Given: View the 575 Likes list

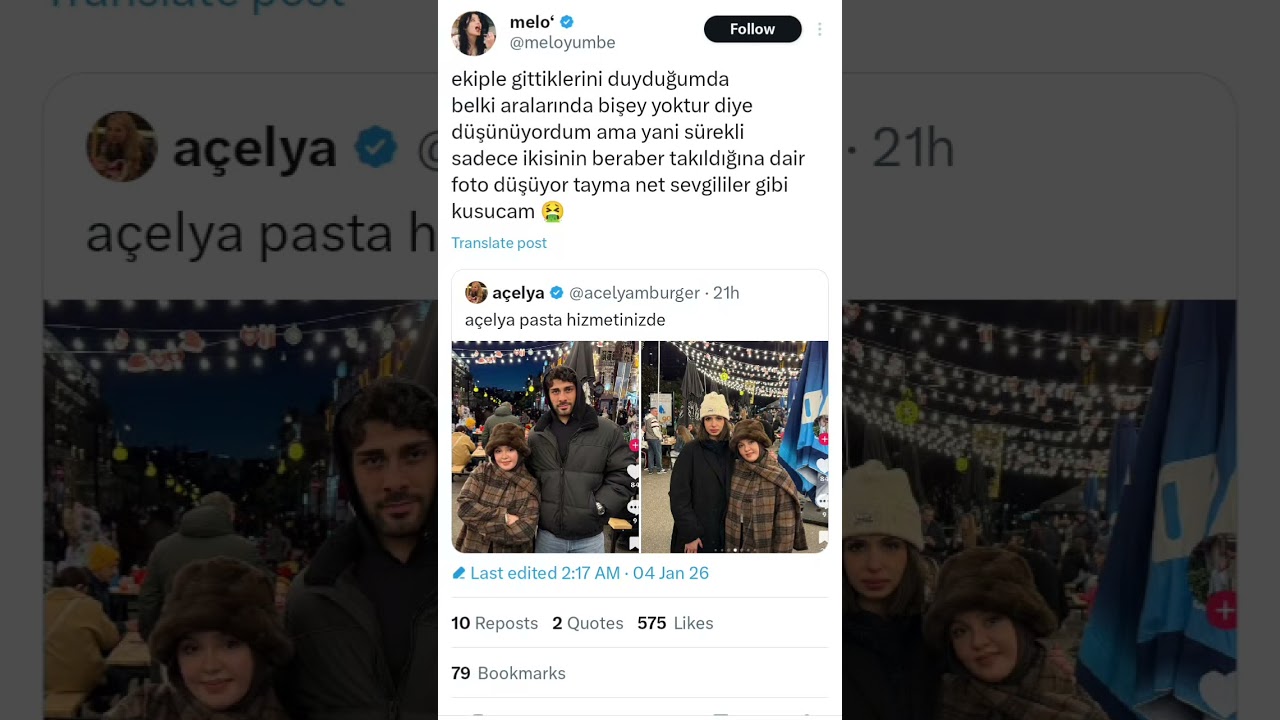Looking at the screenshot, I should 675,623.
